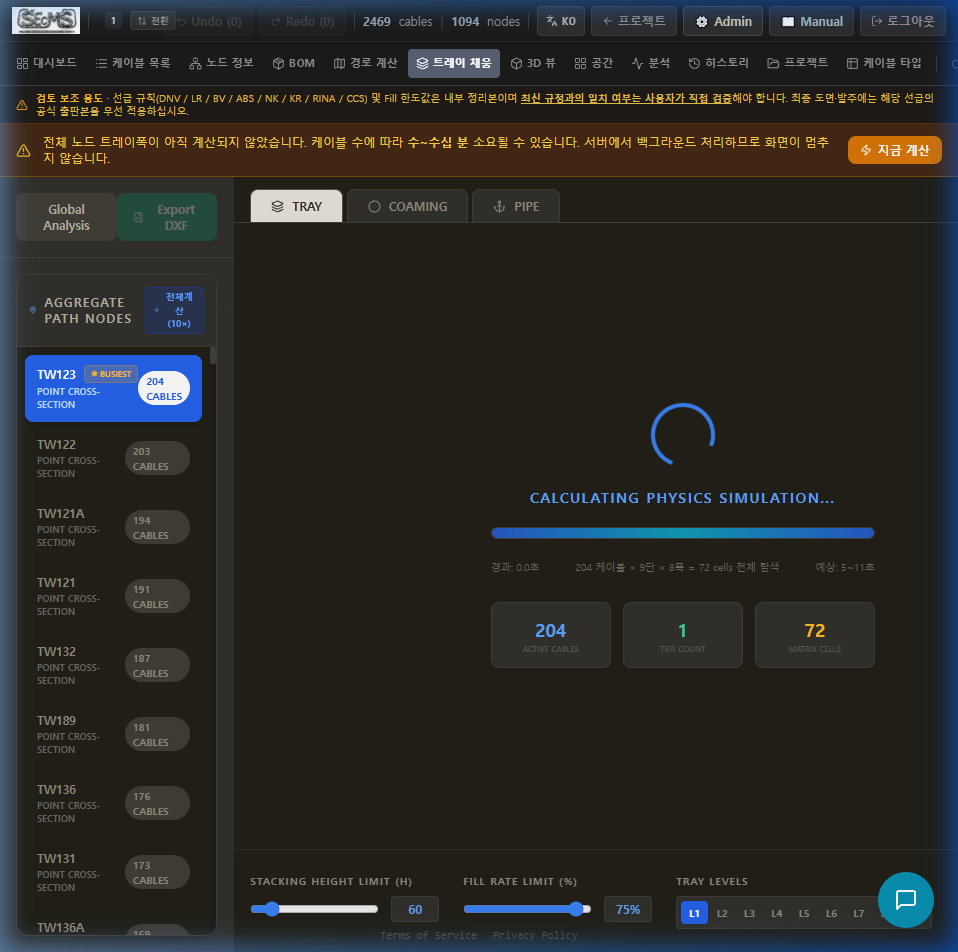
Task: Click Export DXF button
Action: tap(167, 217)
